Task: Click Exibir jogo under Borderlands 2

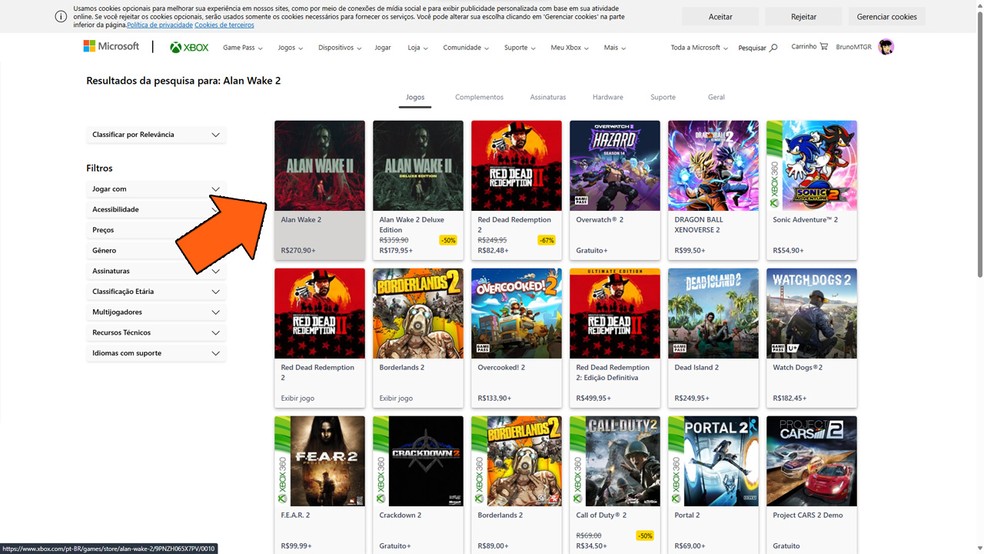Action: click(x=395, y=398)
